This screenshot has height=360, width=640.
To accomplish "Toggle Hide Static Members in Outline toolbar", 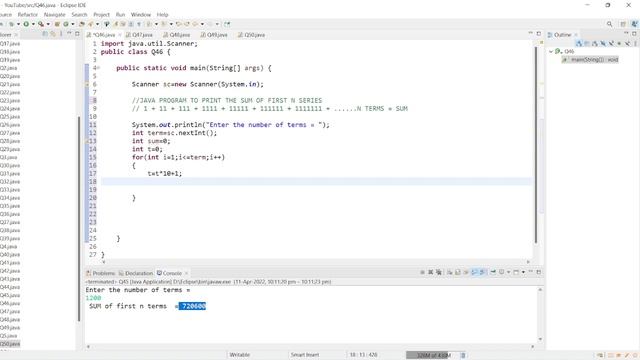I will [611, 43].
